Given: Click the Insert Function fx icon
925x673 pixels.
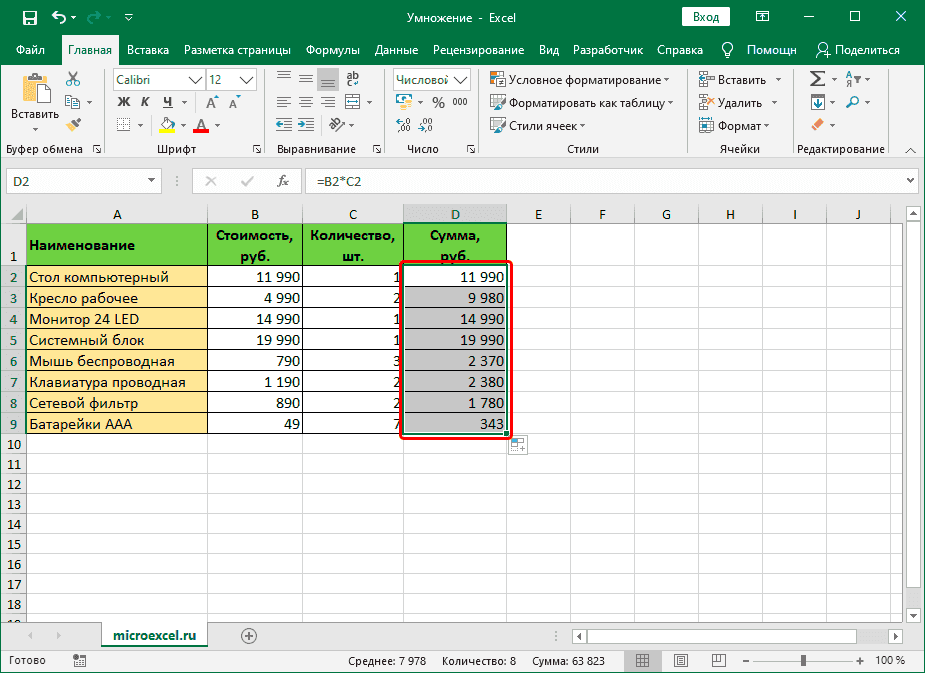Looking at the screenshot, I should click(283, 181).
